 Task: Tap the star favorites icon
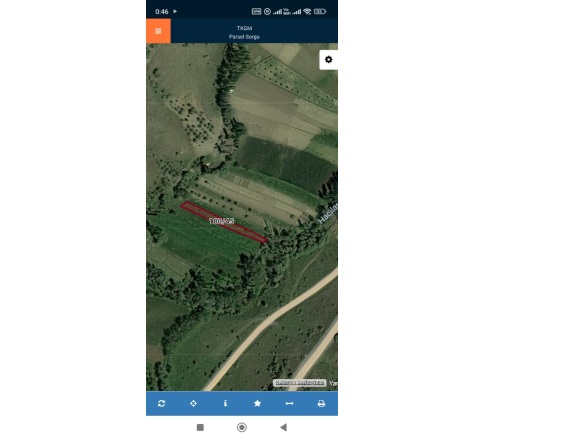[x=257, y=403]
